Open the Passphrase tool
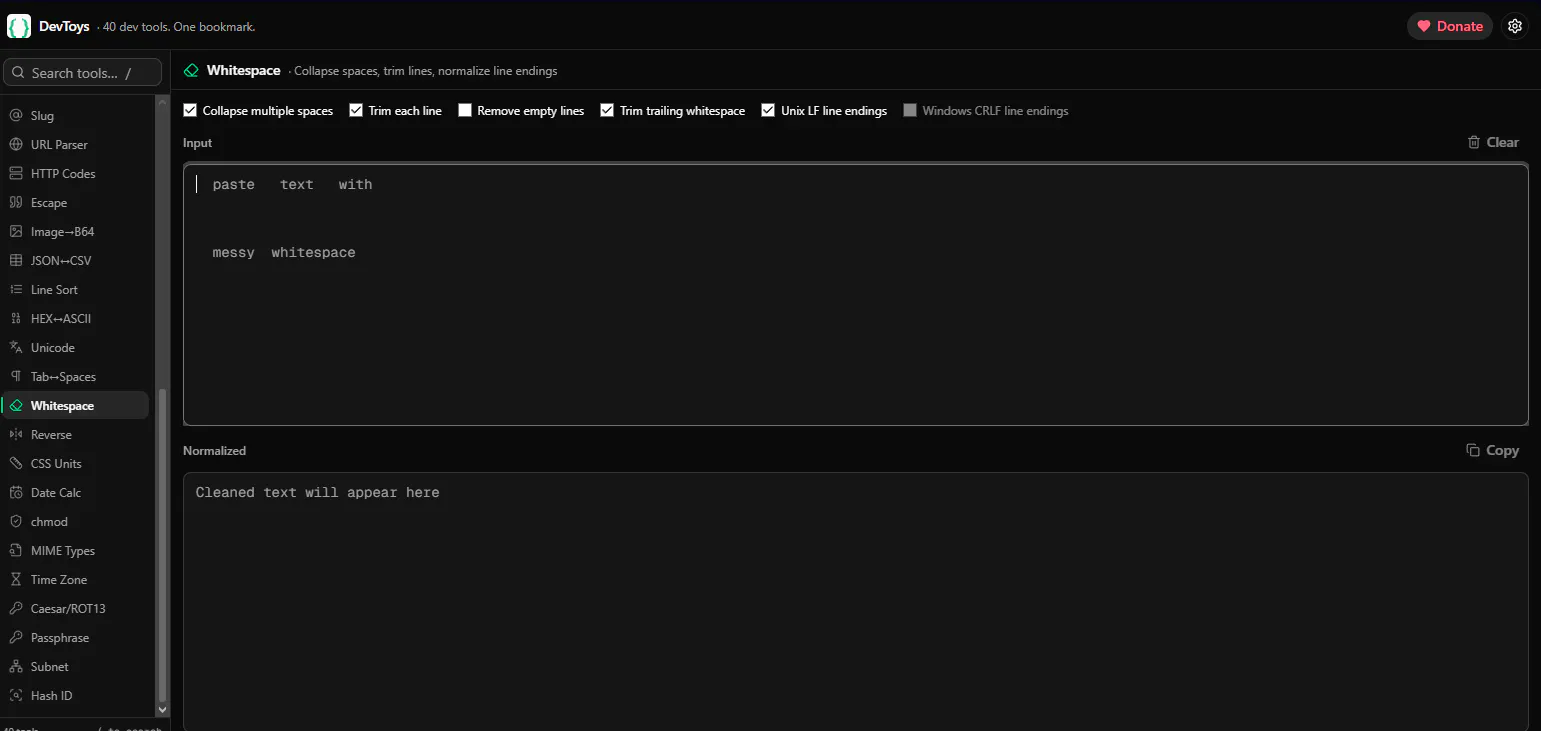The height and width of the screenshot is (731, 1541). pos(75,638)
